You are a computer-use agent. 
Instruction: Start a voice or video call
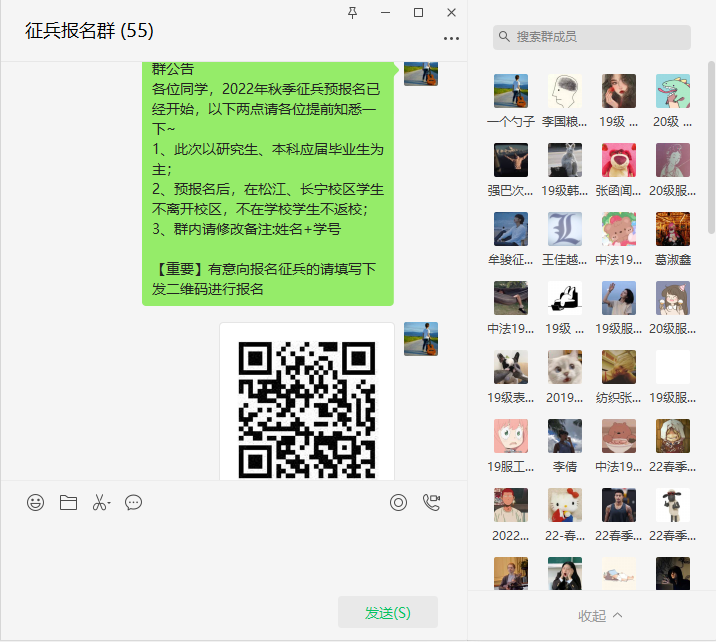pos(431,503)
